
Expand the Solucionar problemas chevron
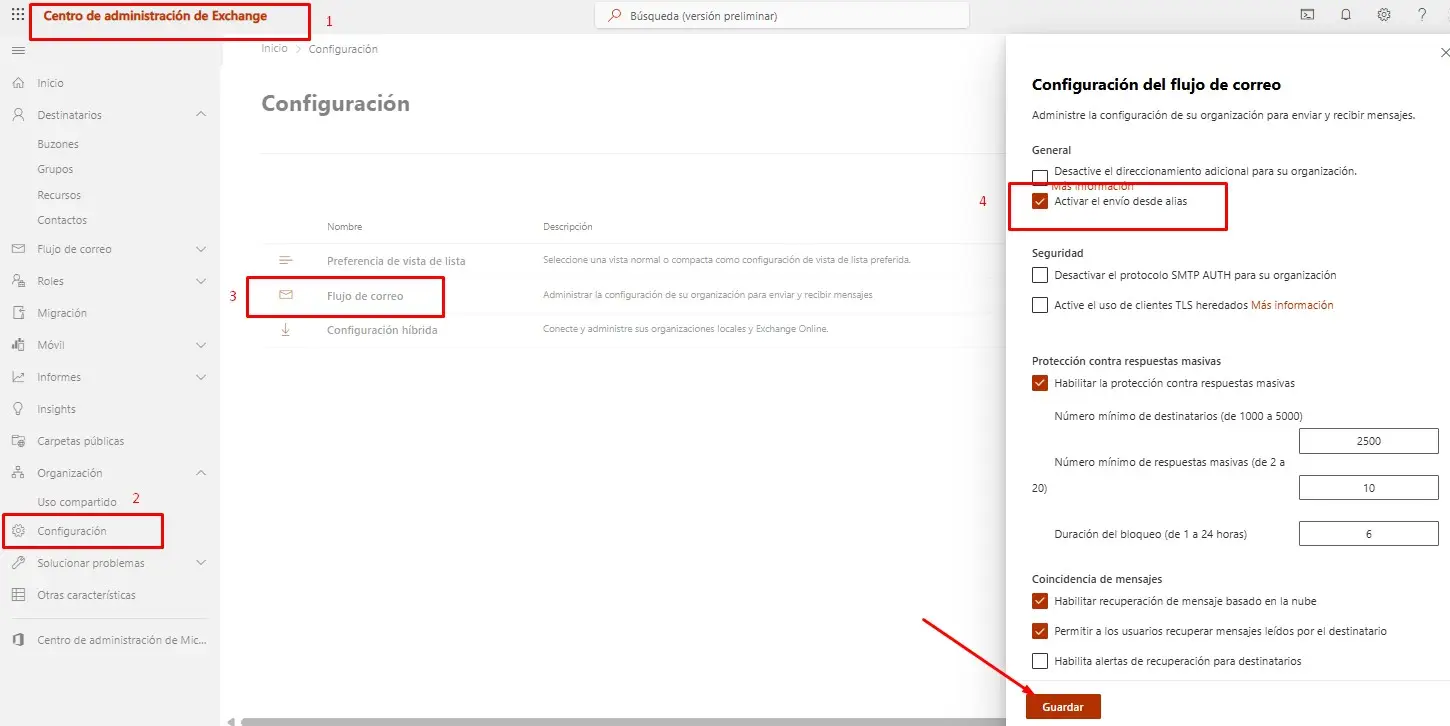coord(201,563)
